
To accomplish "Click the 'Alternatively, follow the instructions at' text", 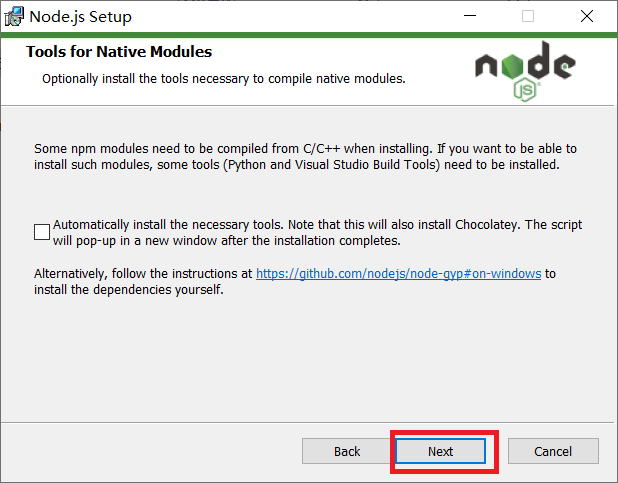I will point(143,273).
